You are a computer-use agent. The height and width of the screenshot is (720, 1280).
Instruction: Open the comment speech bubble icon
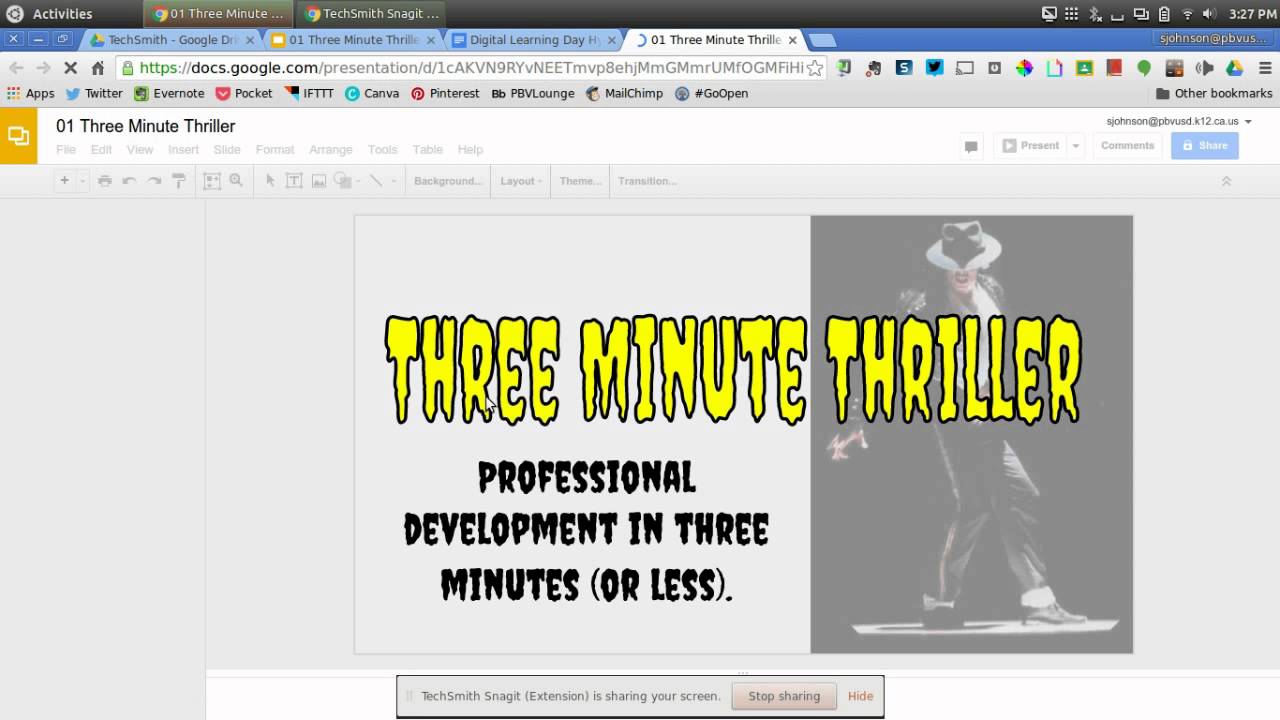(970, 146)
